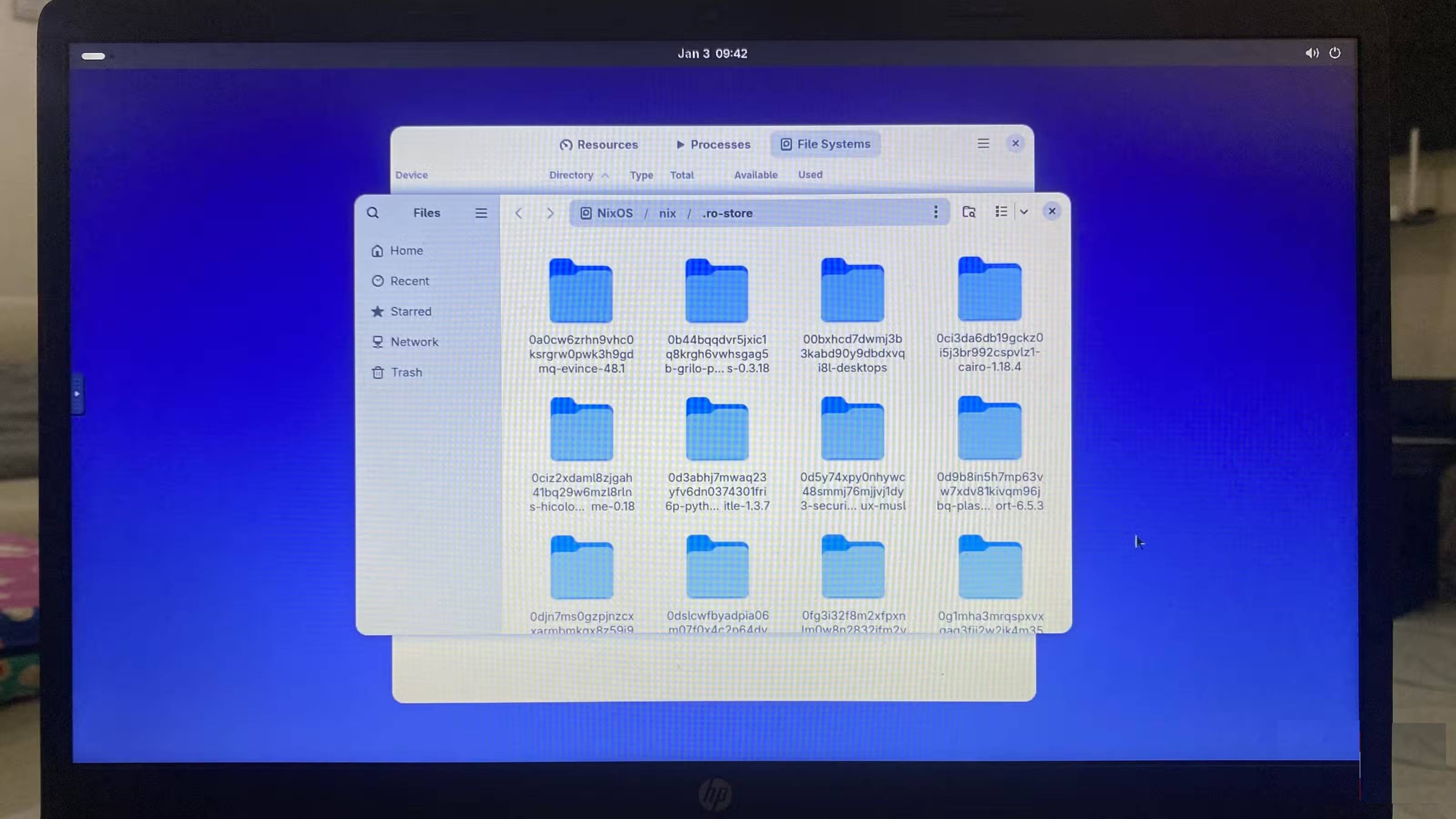Open the three-dot menu next to the path bar
Screen dimensions: 1456x819
(936, 212)
